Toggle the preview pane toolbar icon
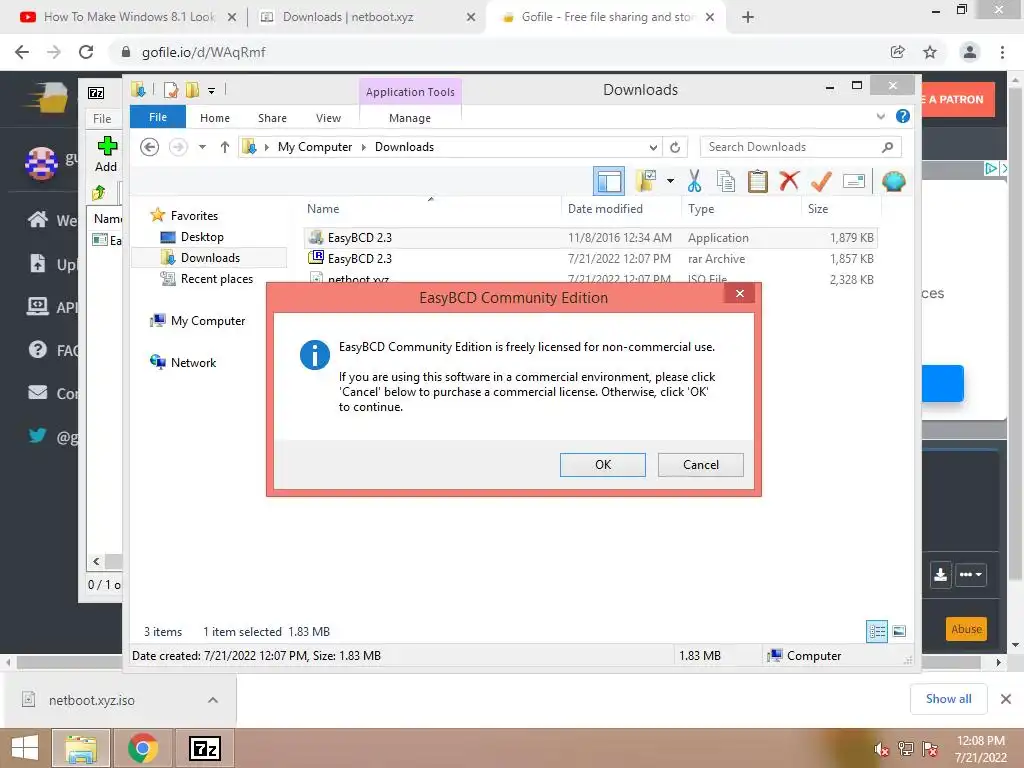 click(609, 181)
